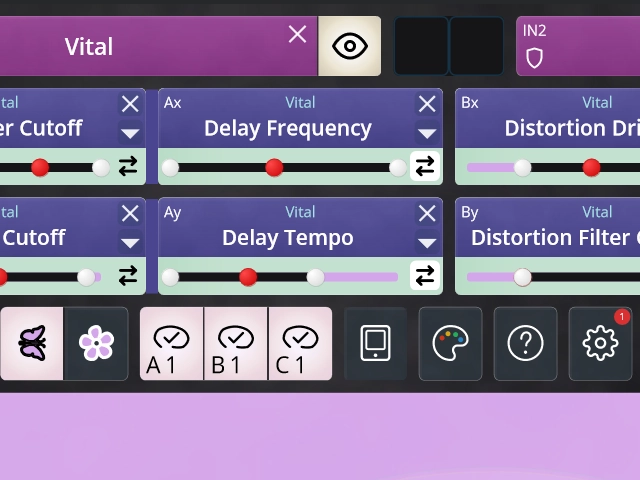Expand the Delay Frequency dropdown arrow
The height and width of the screenshot is (480, 640).
pos(427,133)
